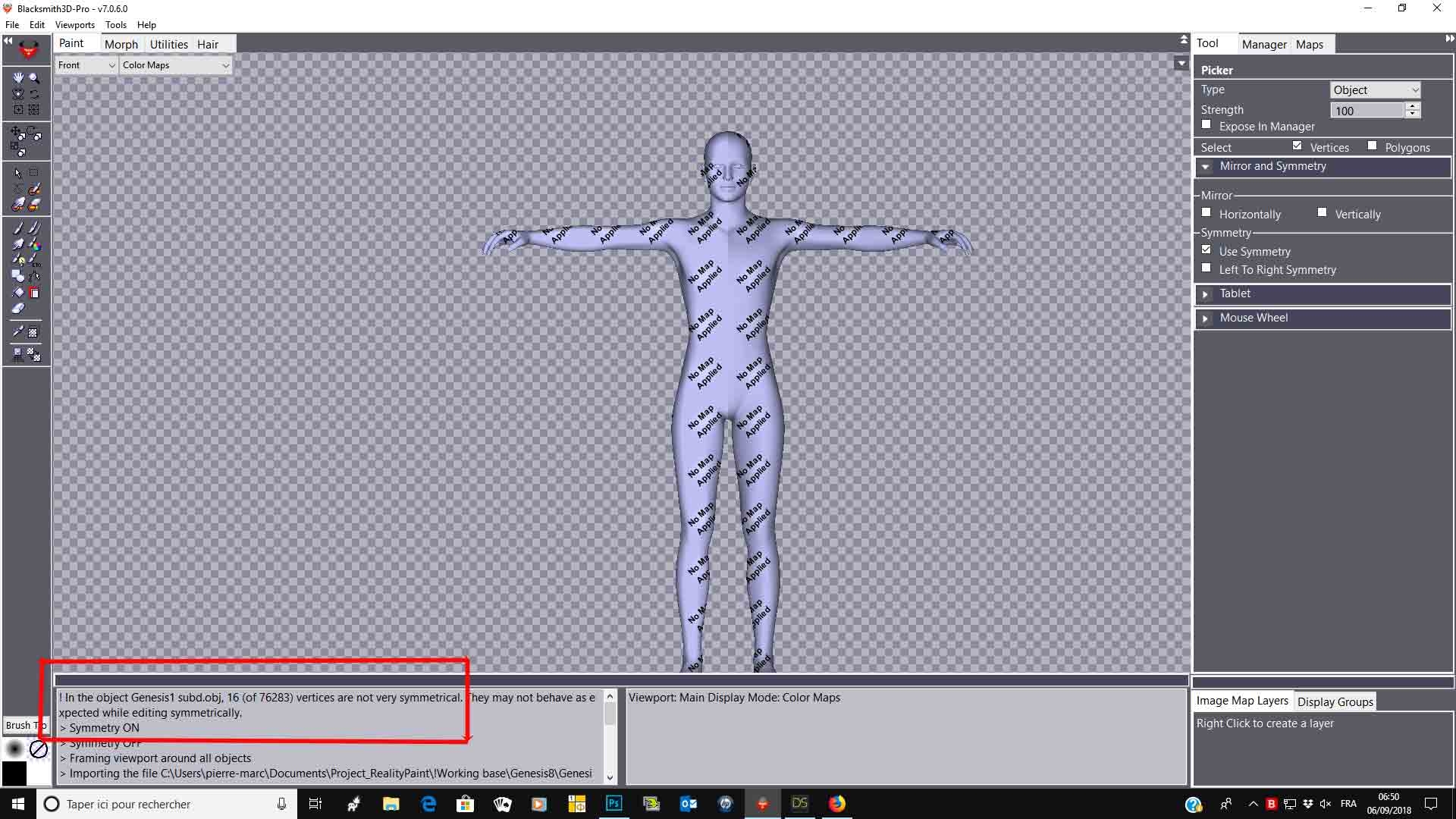
Task: Select the left straight paintbrush tool
Action: [x=18, y=227]
